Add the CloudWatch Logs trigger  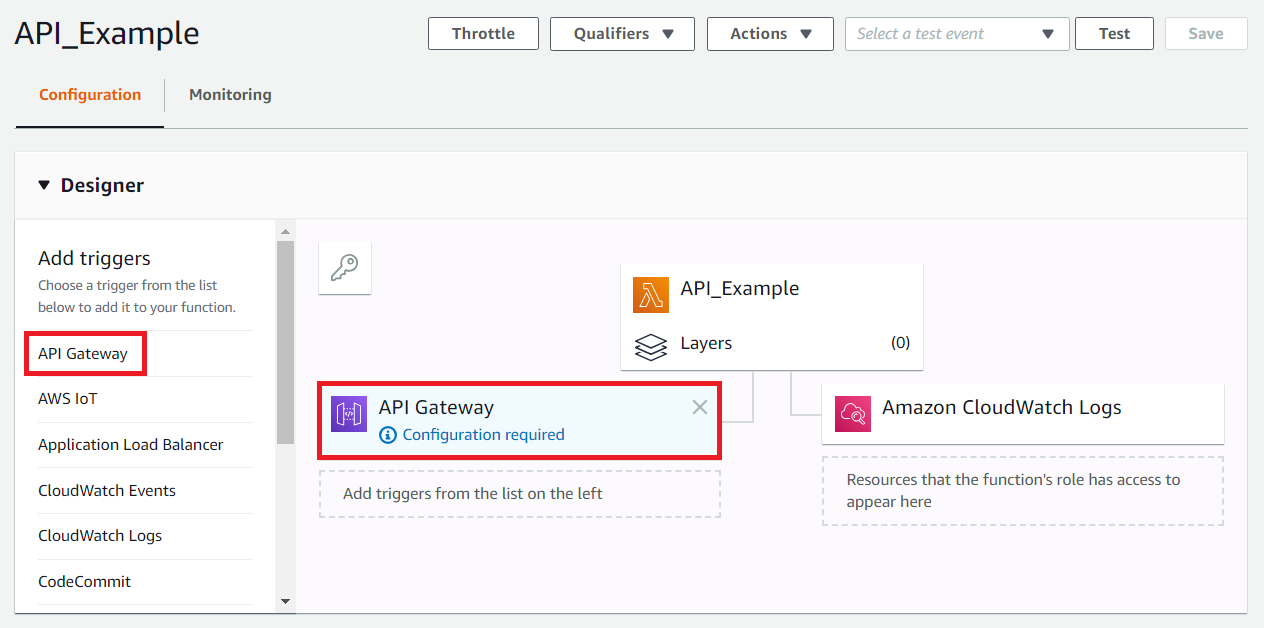100,536
